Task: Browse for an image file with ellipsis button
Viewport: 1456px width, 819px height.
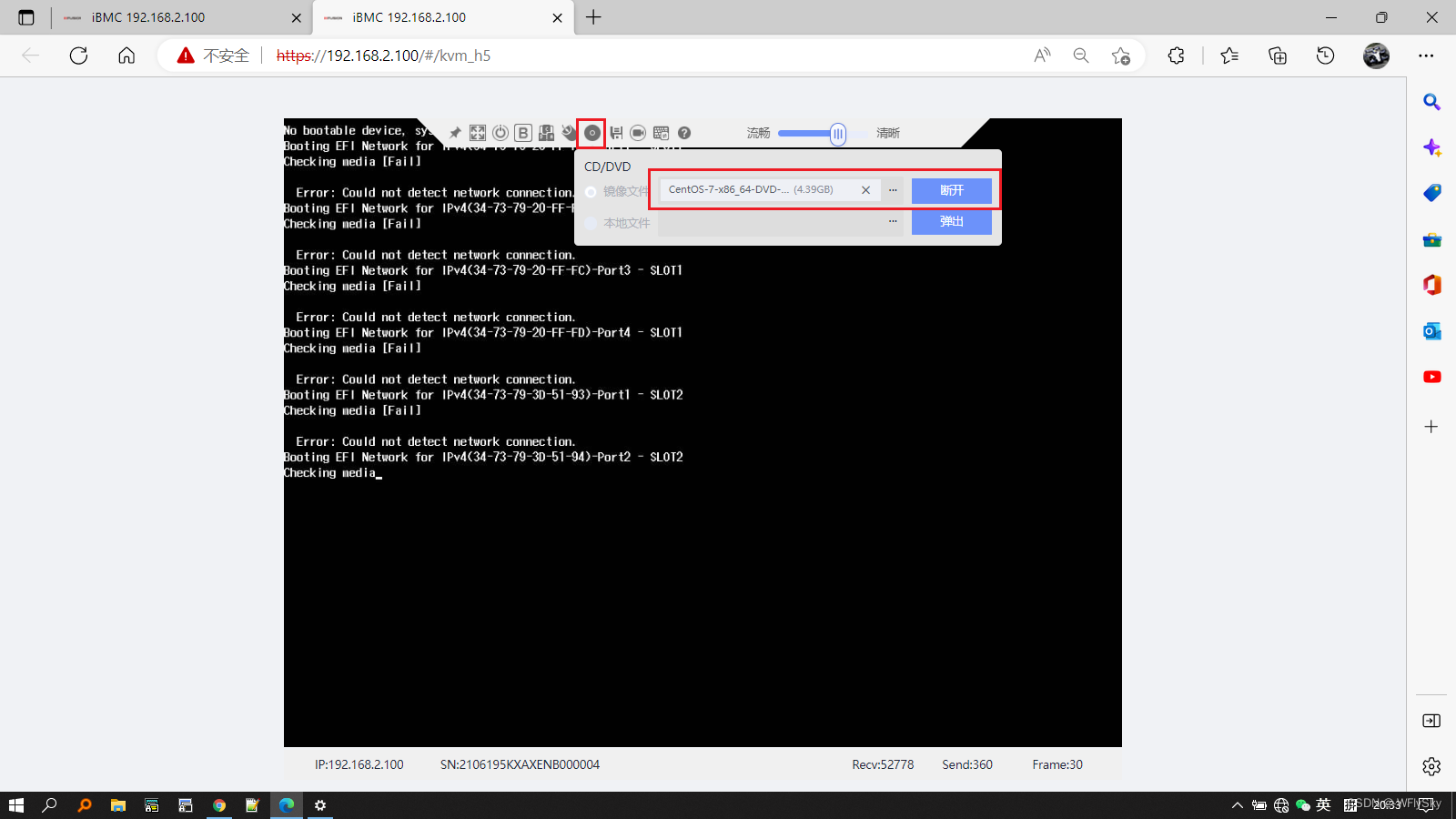Action: [893, 190]
